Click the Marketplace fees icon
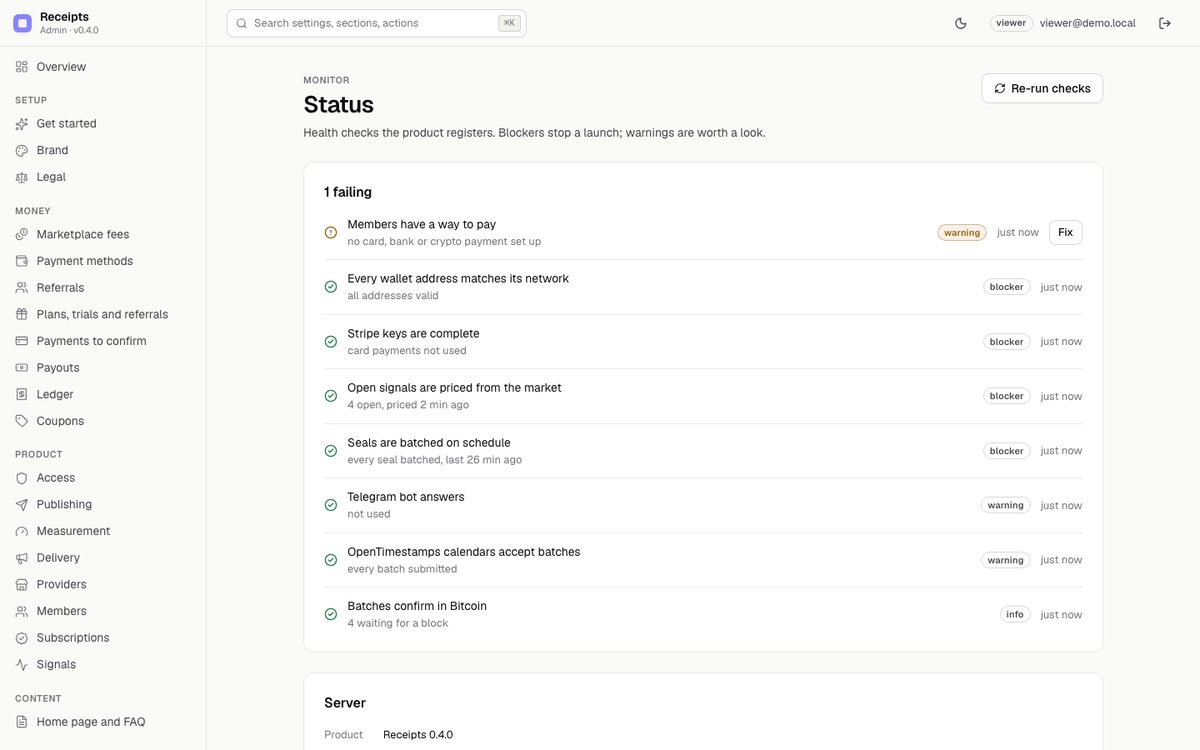Screen dimensions: 1200x750 click(x=22, y=234)
